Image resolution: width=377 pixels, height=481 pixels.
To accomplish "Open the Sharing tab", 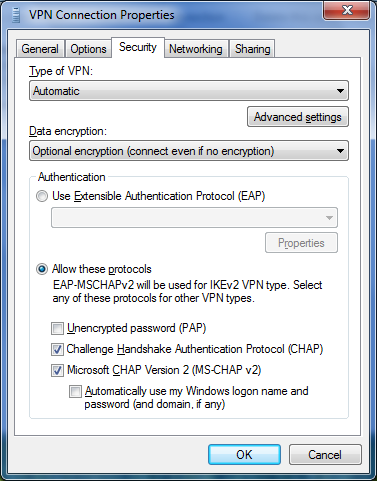I will 252,49.
